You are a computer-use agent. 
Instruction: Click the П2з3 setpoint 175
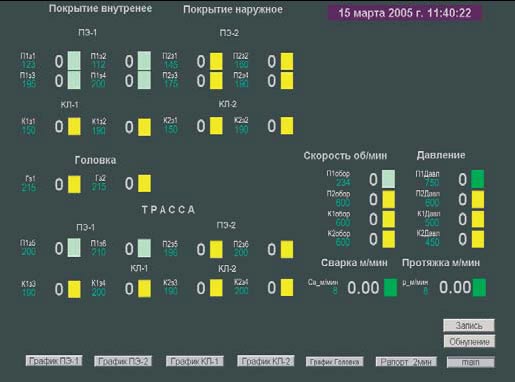(171, 83)
